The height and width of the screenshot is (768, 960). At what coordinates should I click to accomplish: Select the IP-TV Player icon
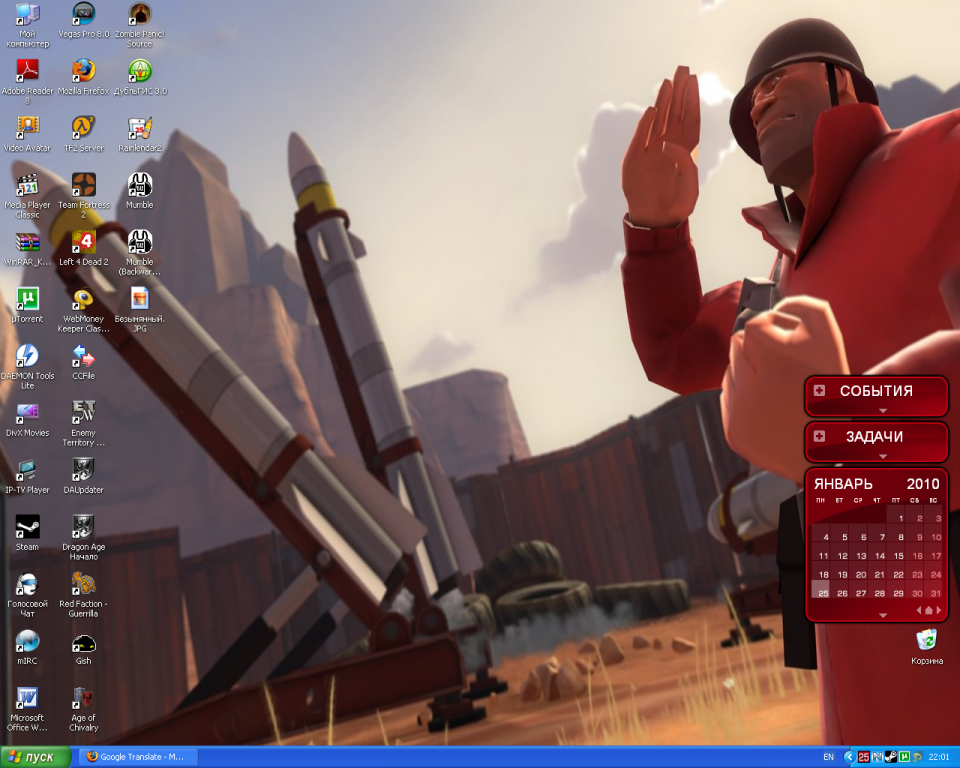pyautogui.click(x=27, y=476)
